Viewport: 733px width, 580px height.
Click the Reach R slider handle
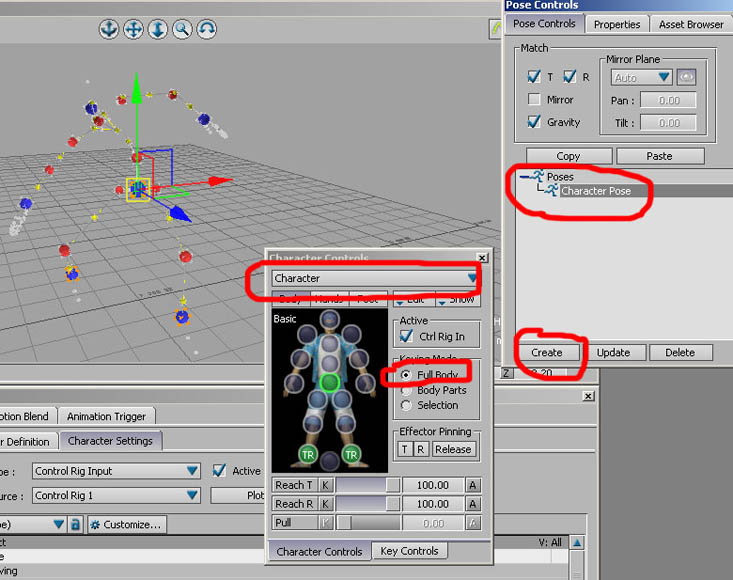coord(393,504)
